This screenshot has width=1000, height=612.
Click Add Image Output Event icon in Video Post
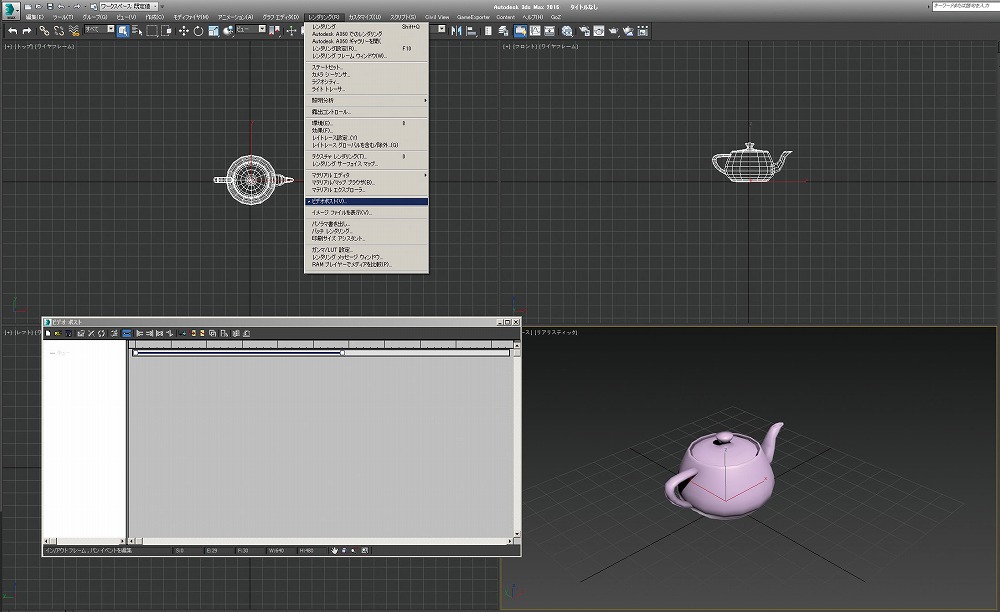coord(203,333)
